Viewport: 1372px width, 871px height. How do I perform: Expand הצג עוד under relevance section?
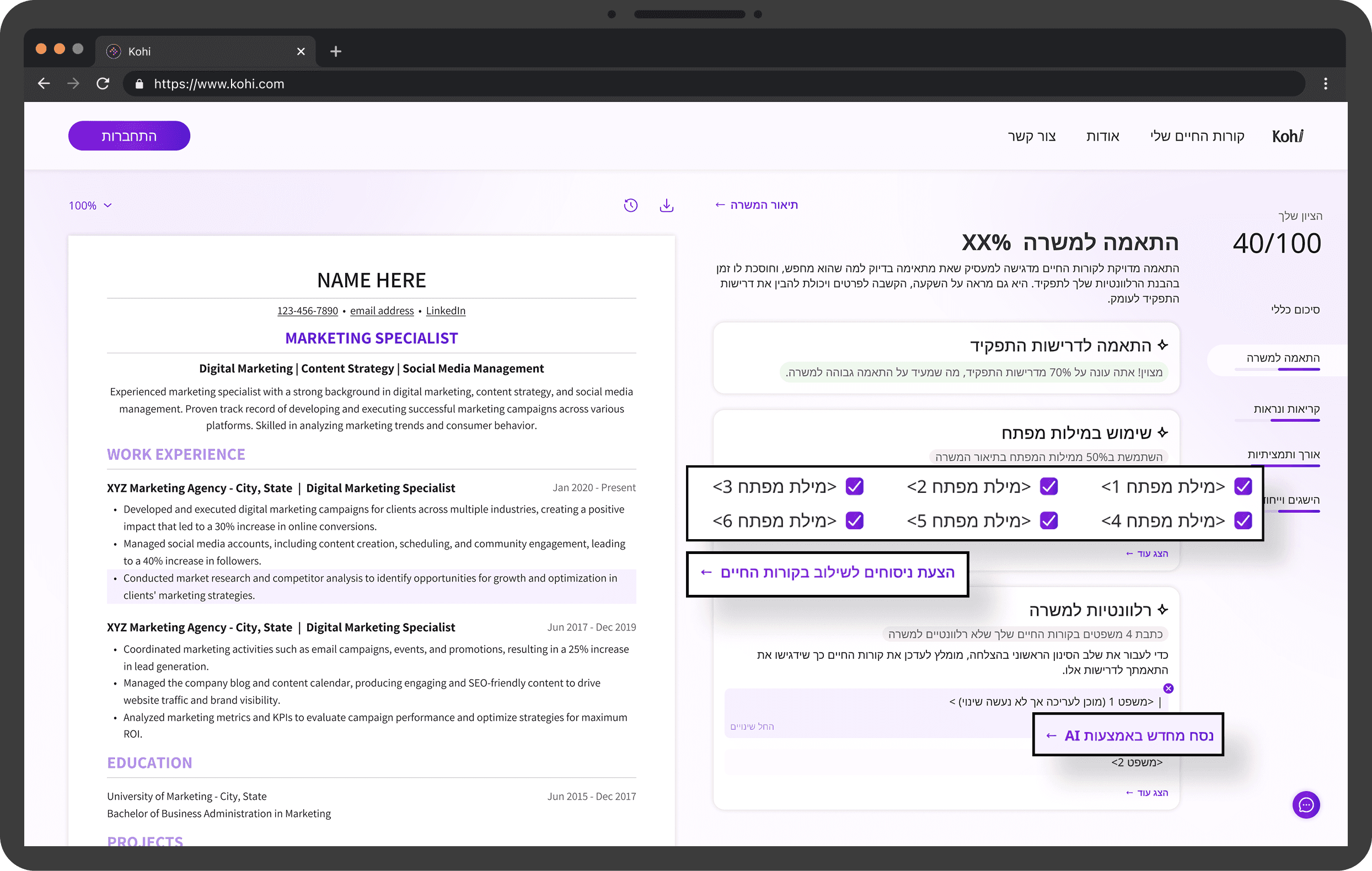1146,792
